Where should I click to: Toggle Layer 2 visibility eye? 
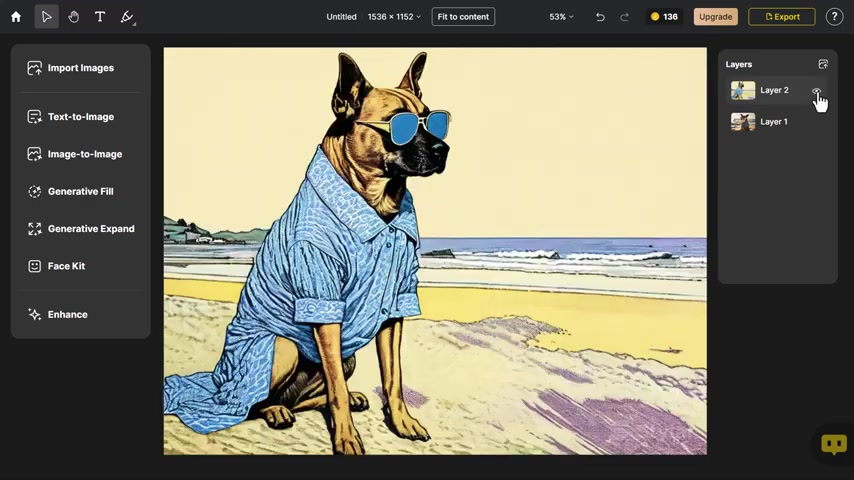[x=816, y=91]
